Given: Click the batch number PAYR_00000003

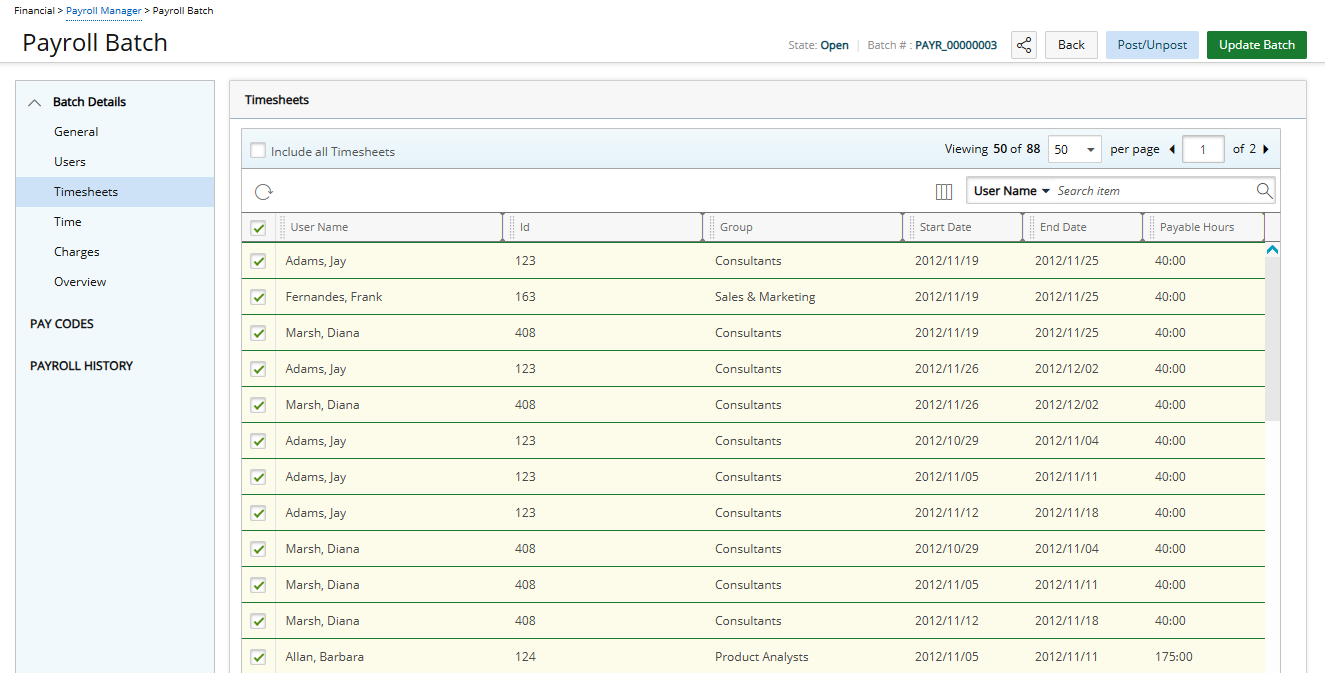Looking at the screenshot, I should (x=956, y=45).
